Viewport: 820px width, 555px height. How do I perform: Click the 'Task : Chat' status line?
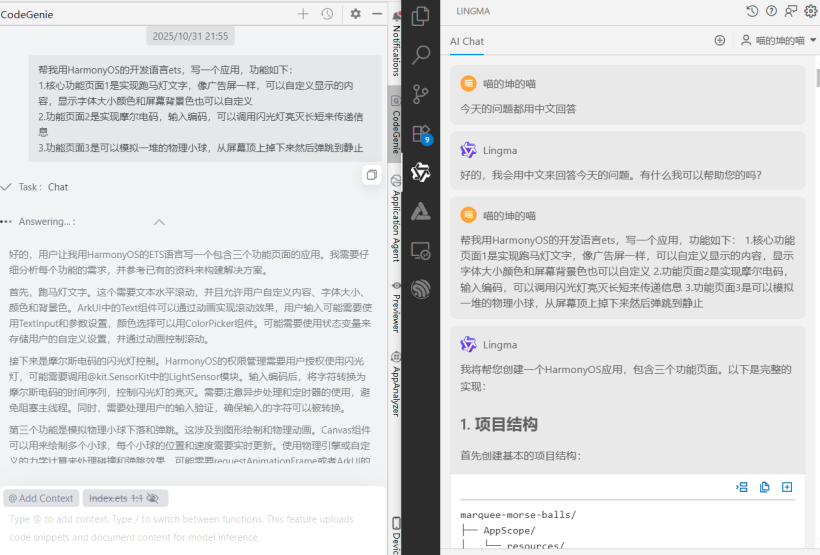coord(43,187)
